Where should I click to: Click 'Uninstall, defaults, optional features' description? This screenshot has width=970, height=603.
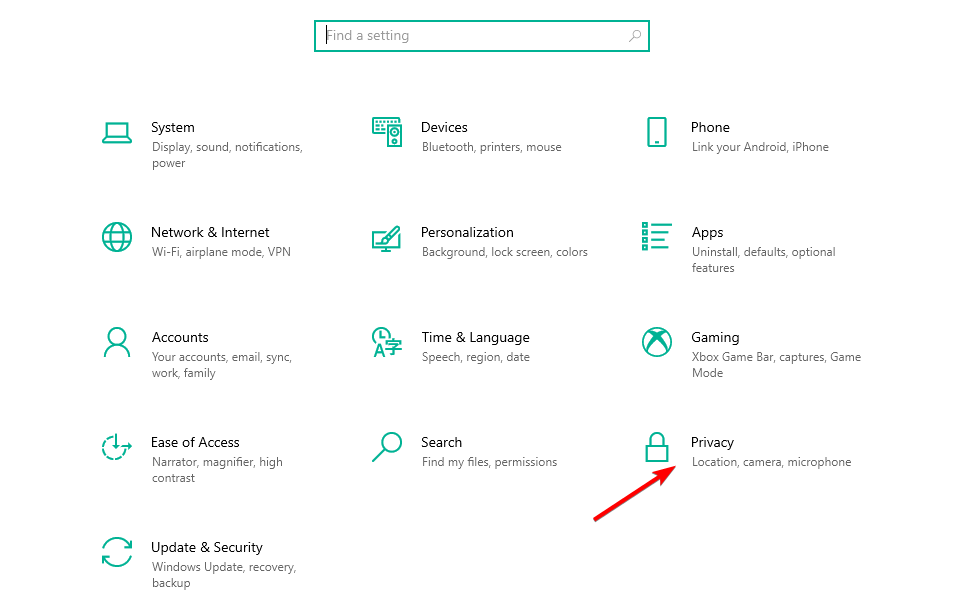click(763, 260)
